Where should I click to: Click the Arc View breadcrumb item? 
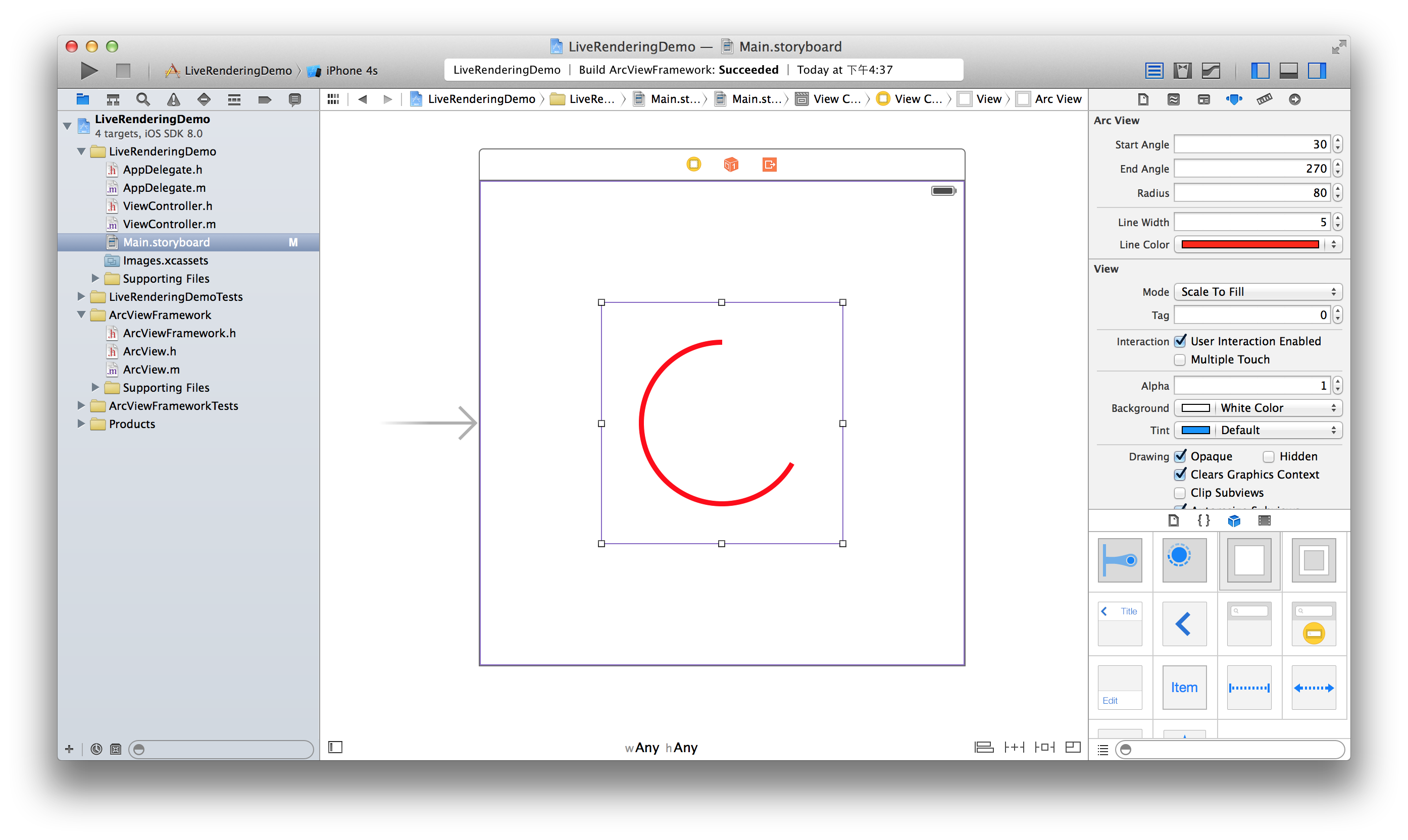point(1057,99)
